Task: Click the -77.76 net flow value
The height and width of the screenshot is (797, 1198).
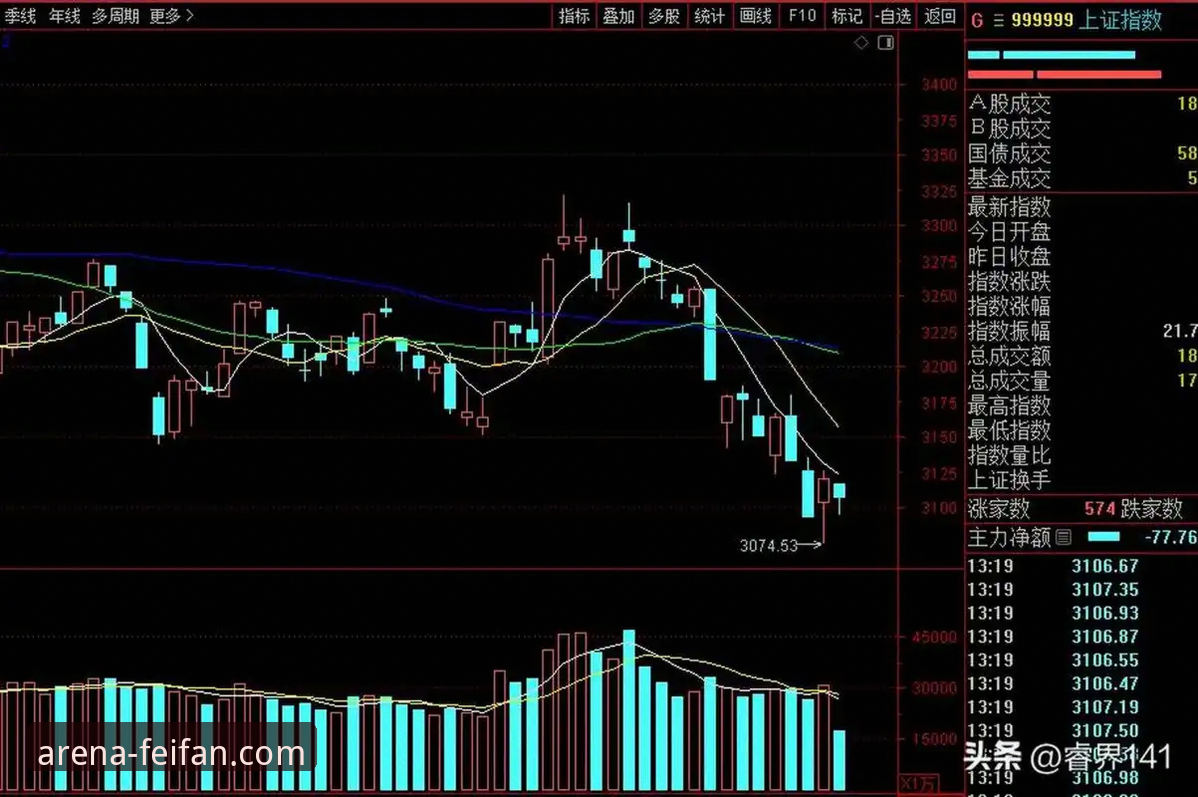Action: [x=1170, y=537]
